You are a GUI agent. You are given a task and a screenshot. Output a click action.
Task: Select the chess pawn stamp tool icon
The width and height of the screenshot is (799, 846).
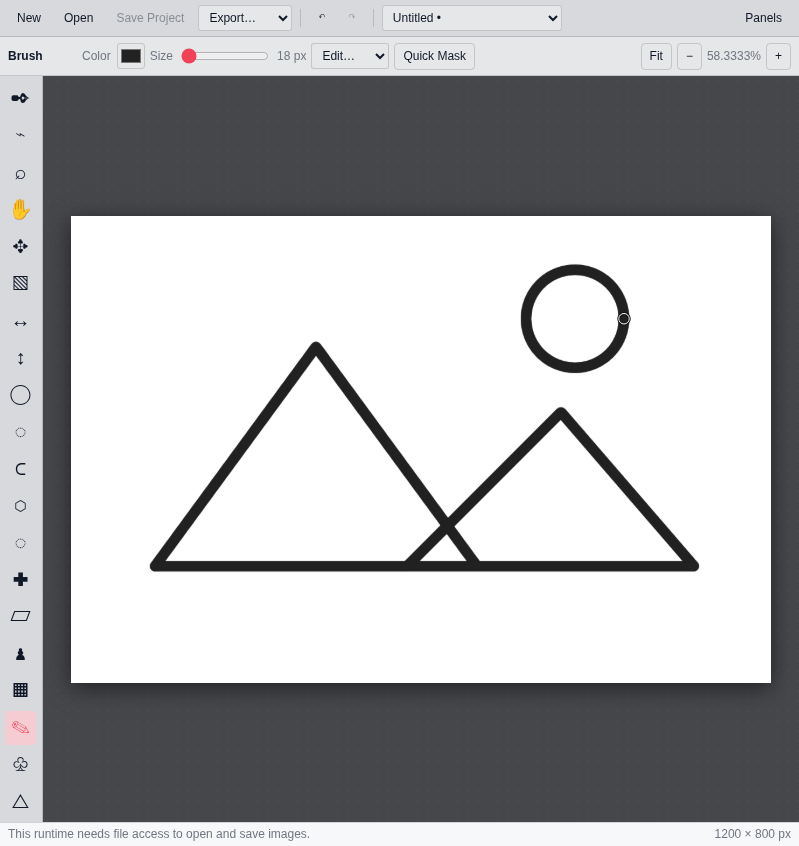coord(20,654)
